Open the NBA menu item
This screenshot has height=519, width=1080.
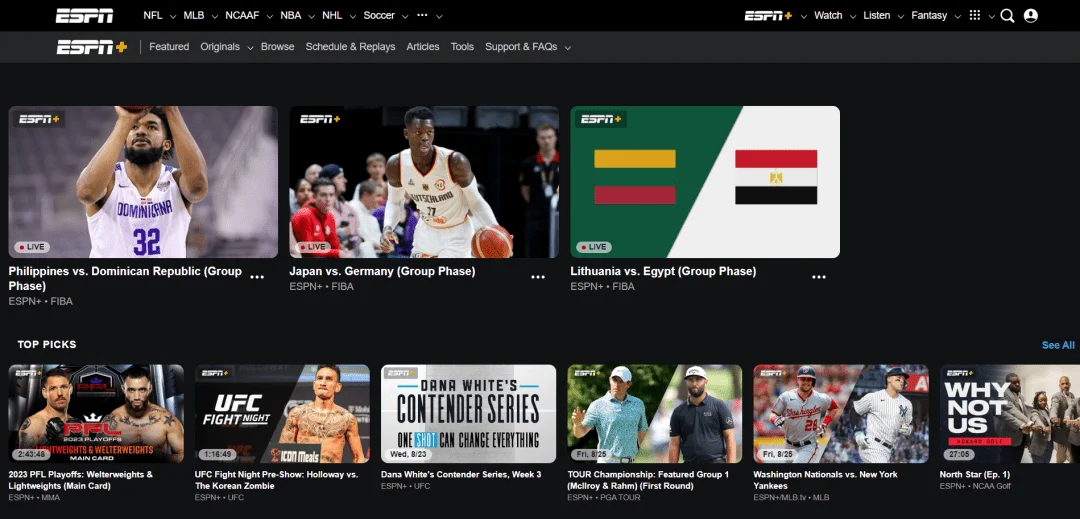click(x=291, y=15)
